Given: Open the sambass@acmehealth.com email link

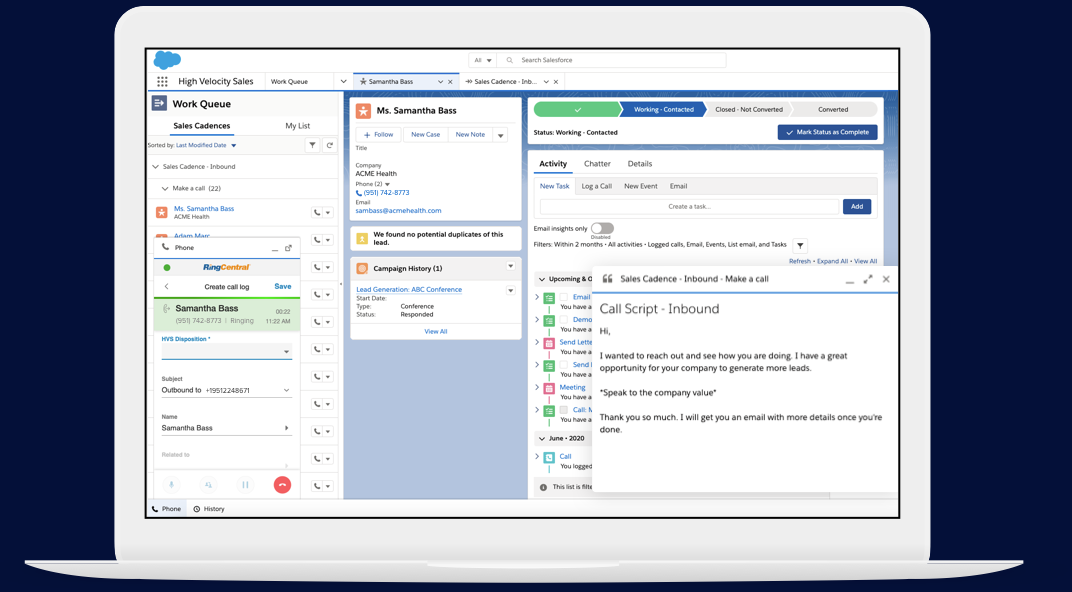Looking at the screenshot, I should [x=399, y=211].
